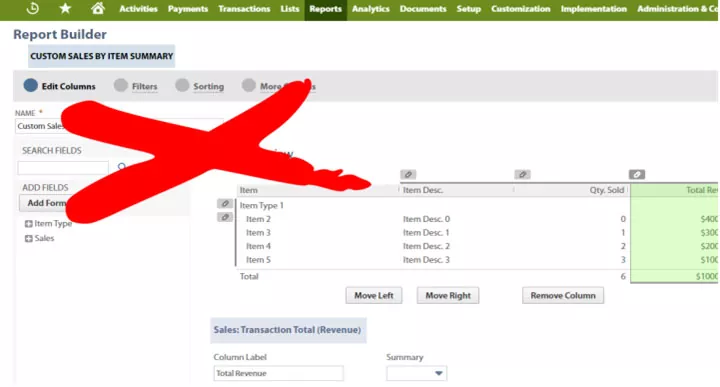Viewport: 720px width, 387px height.
Task: Focus the Column Label input field
Action: (x=278, y=373)
